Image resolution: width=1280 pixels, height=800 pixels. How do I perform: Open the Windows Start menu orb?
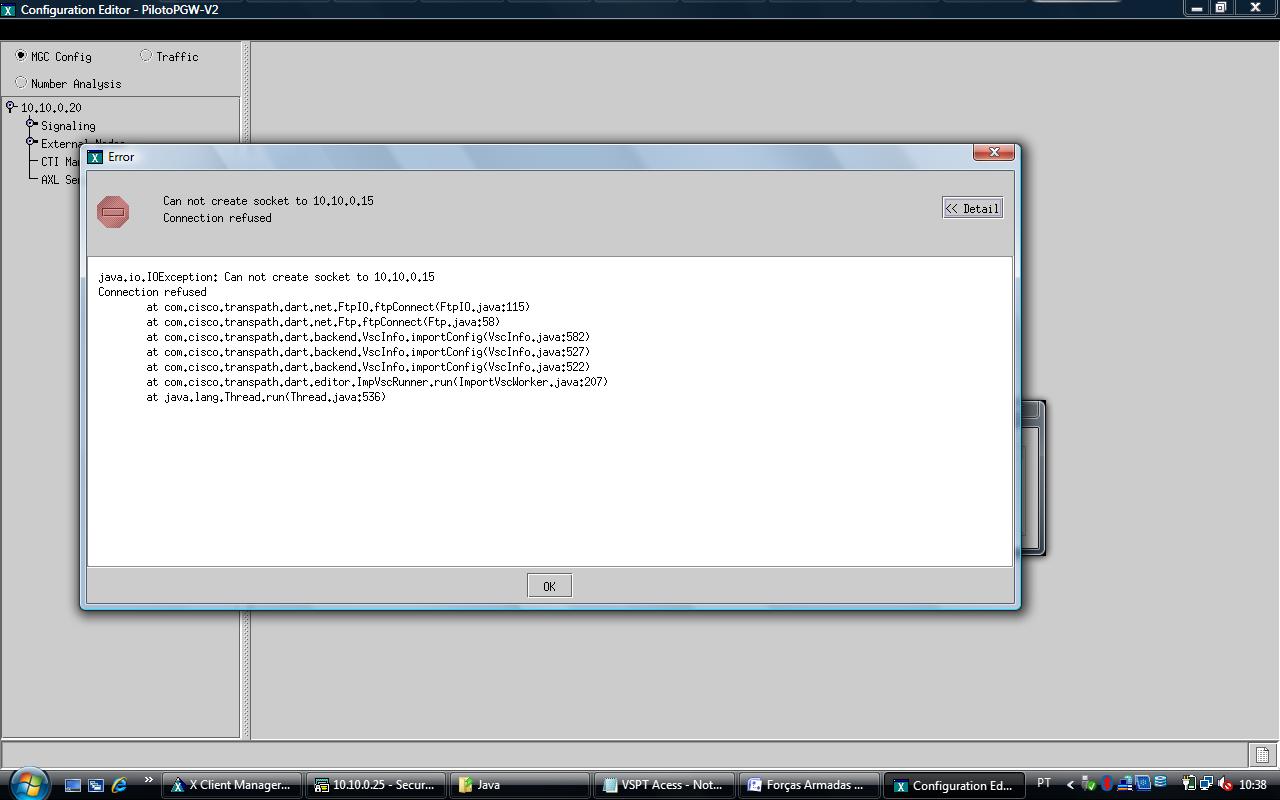28,782
